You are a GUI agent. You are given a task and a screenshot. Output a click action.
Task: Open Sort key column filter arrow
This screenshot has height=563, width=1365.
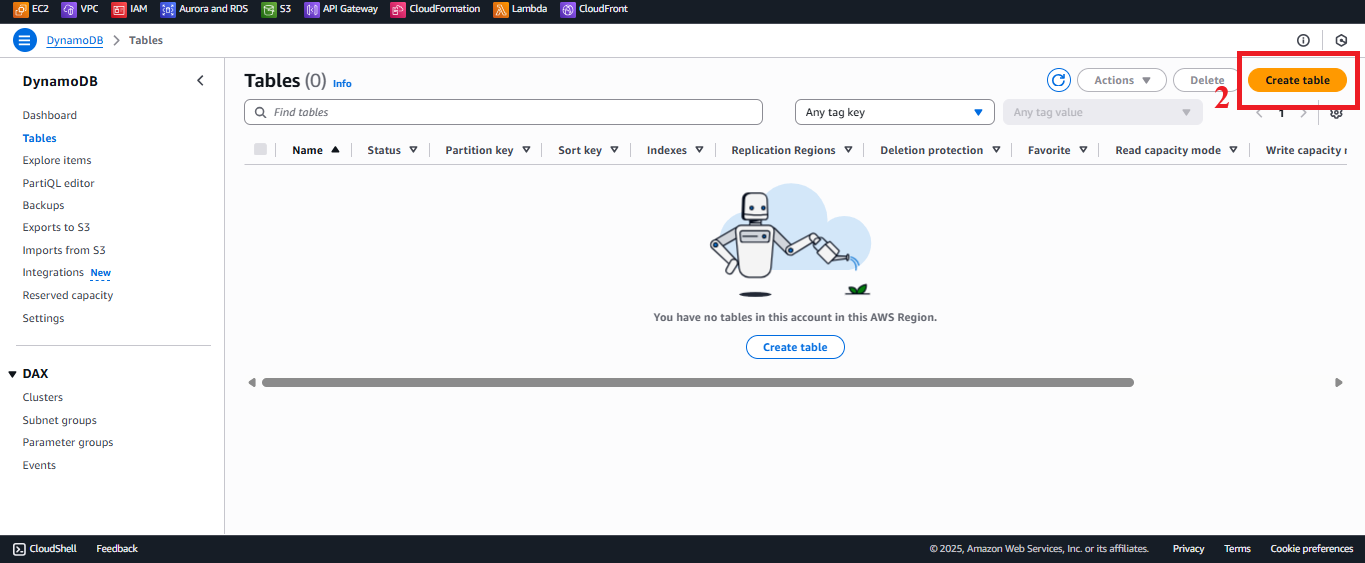pyautogui.click(x=614, y=150)
